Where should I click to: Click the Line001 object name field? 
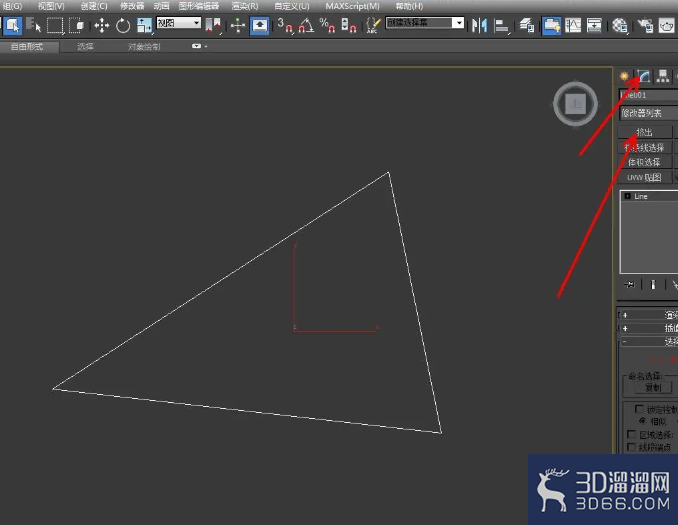tap(648, 95)
